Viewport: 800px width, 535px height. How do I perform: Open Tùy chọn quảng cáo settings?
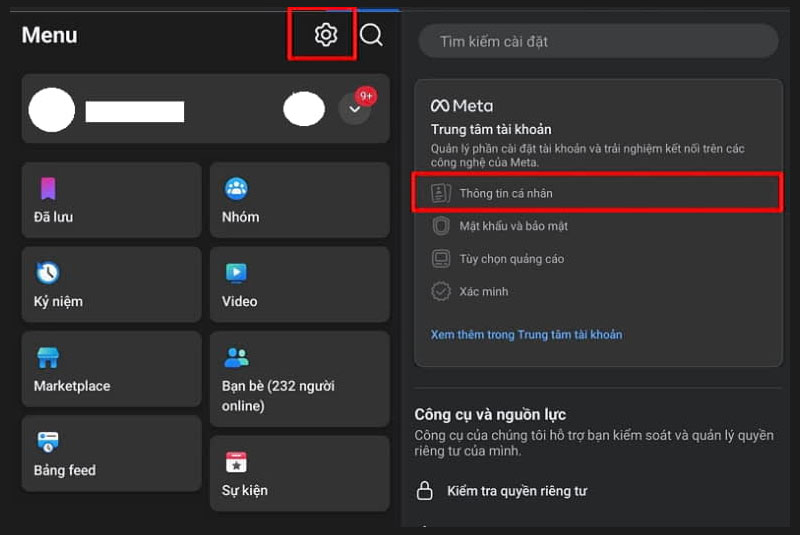(x=511, y=259)
